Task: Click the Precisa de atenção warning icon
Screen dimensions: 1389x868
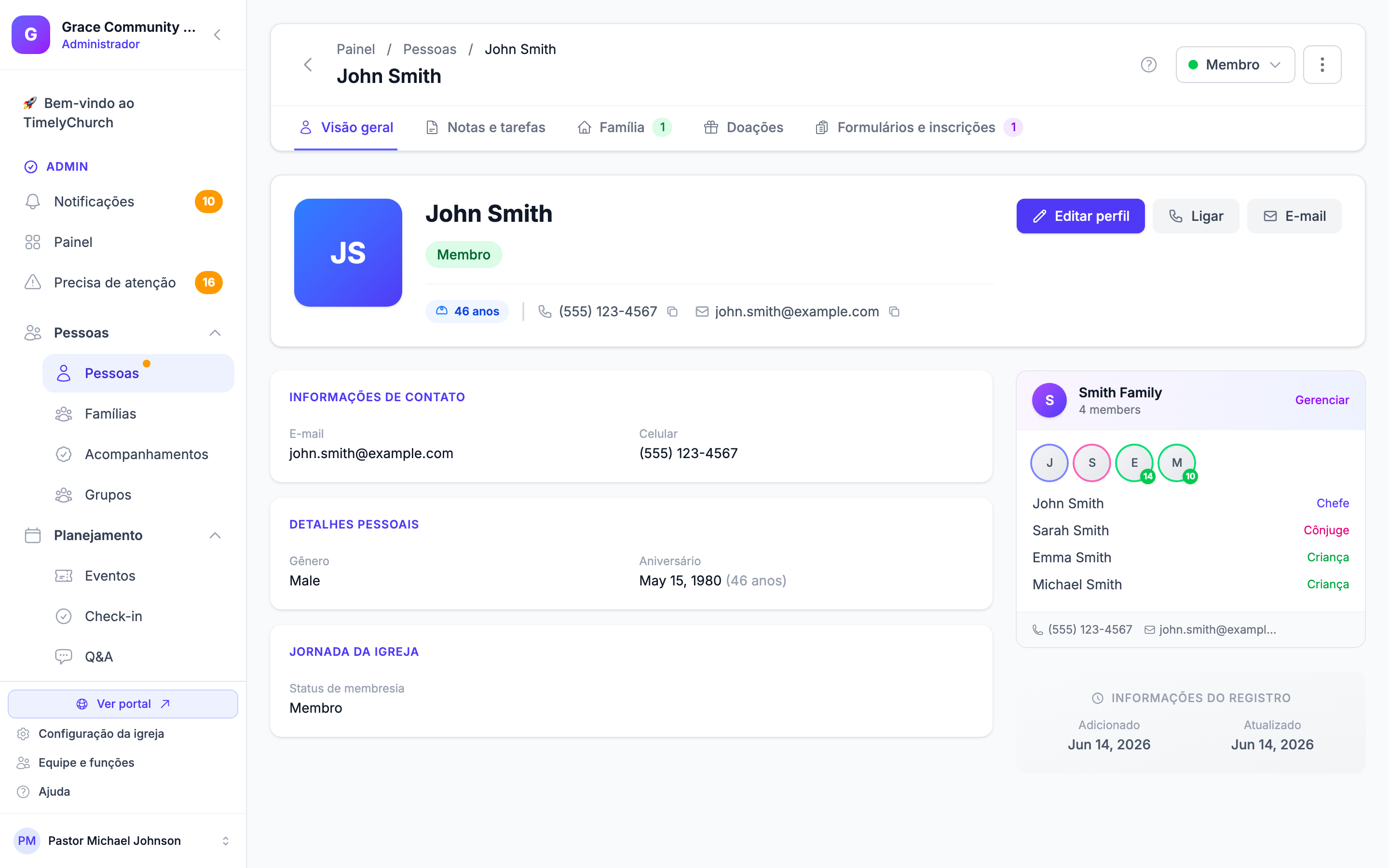Action: tap(33, 283)
